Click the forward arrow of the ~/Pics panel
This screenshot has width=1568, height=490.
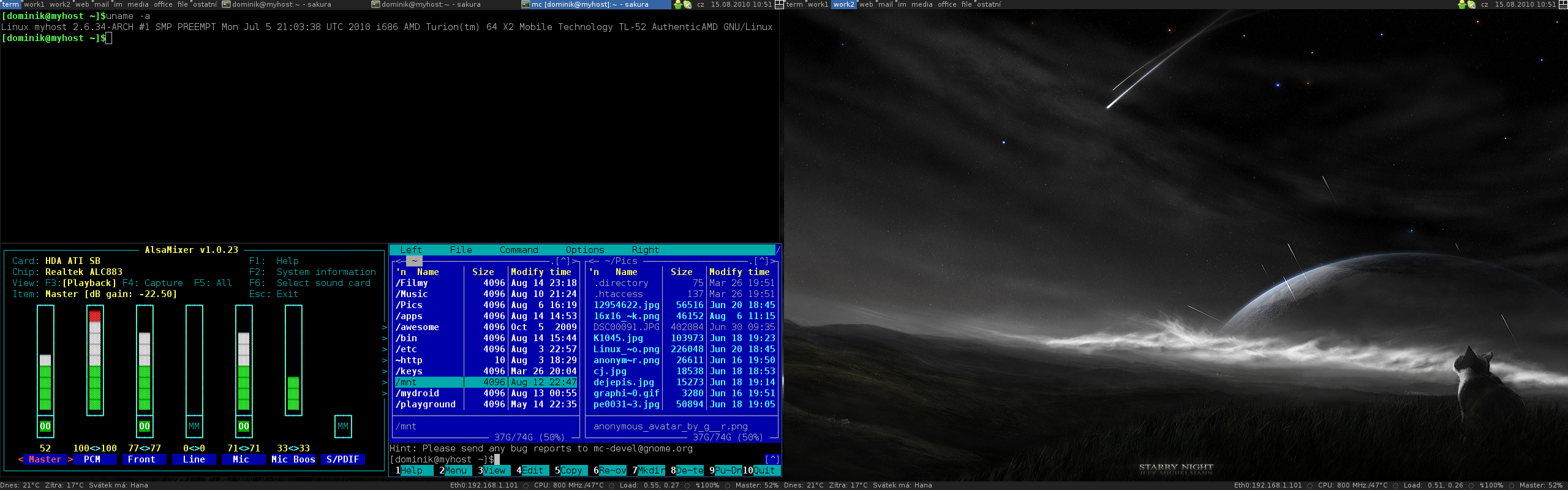click(x=774, y=261)
